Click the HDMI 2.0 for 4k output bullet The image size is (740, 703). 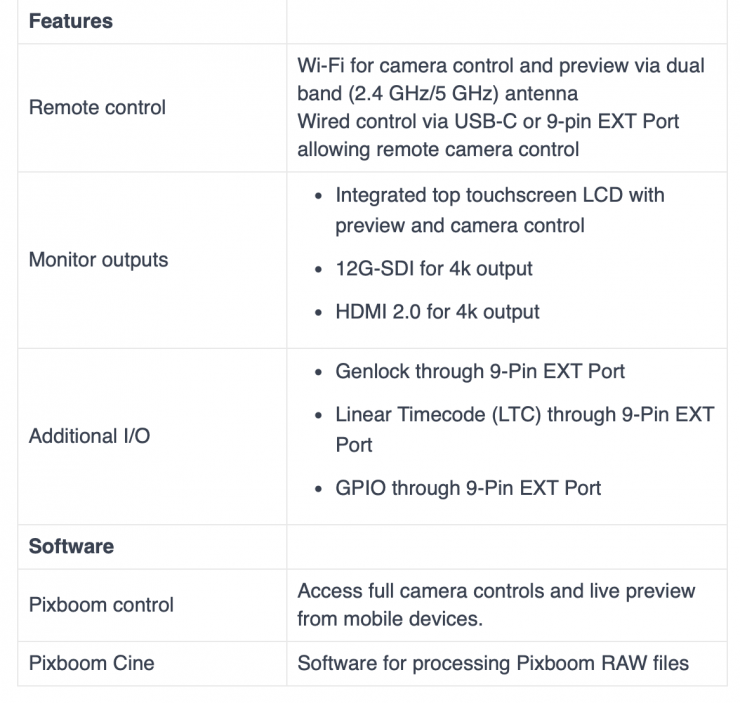[x=437, y=311]
